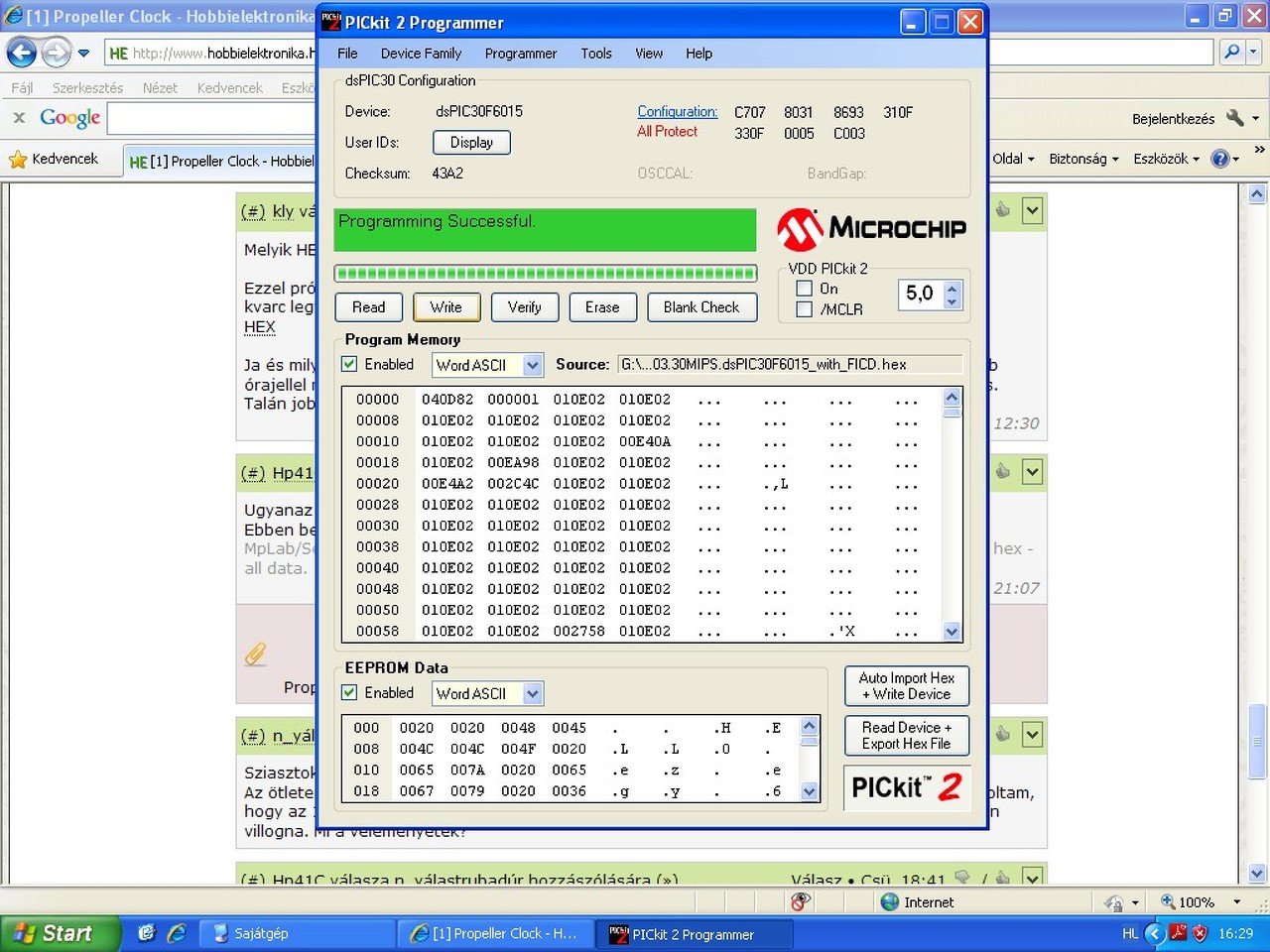Click the paperclip attachment icon on the page

255,654
